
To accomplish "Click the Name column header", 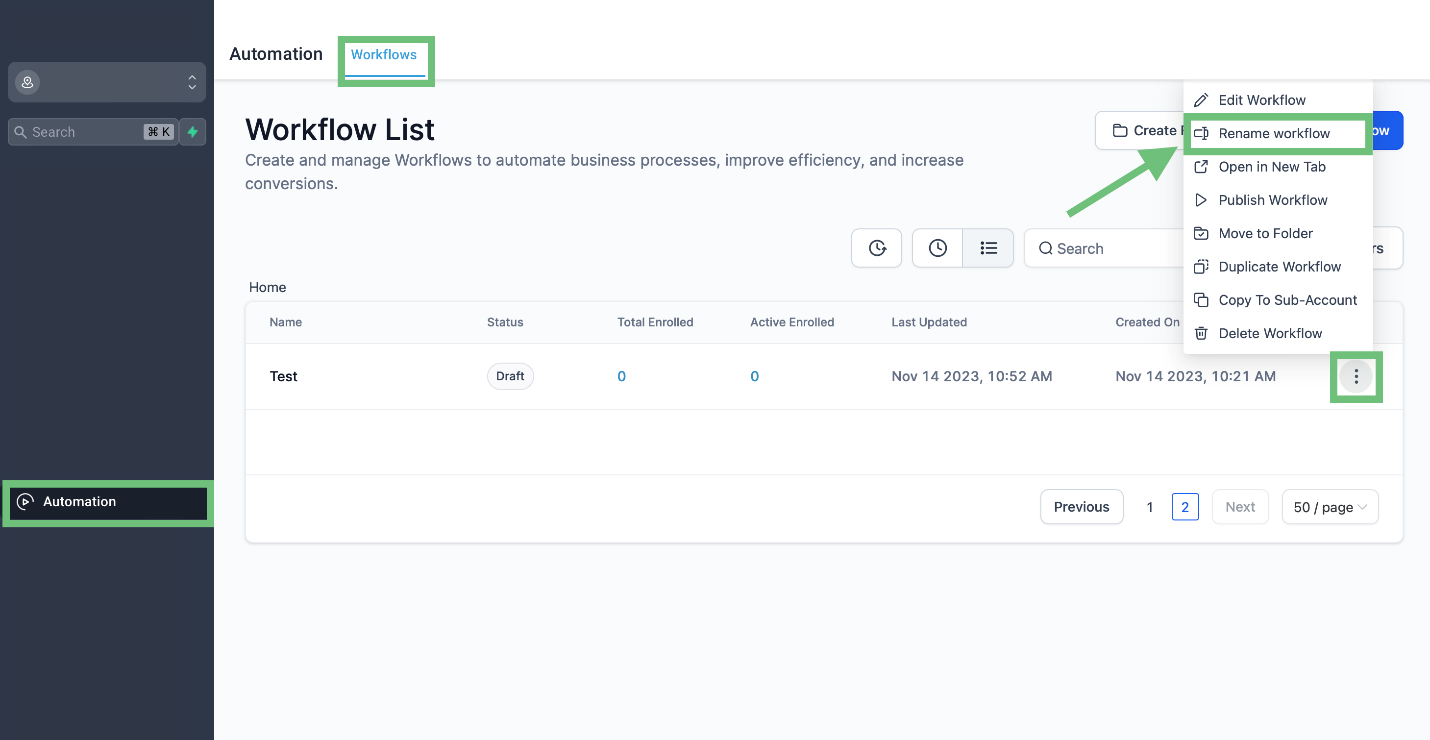I will pyautogui.click(x=286, y=322).
